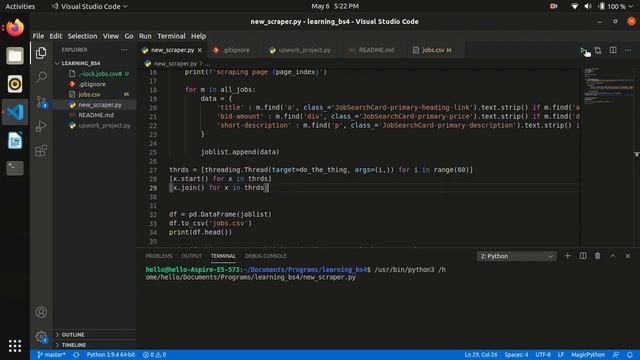This screenshot has height=360, width=640.
Task: Open the Explorer view in activity bar
Action: 41,53
